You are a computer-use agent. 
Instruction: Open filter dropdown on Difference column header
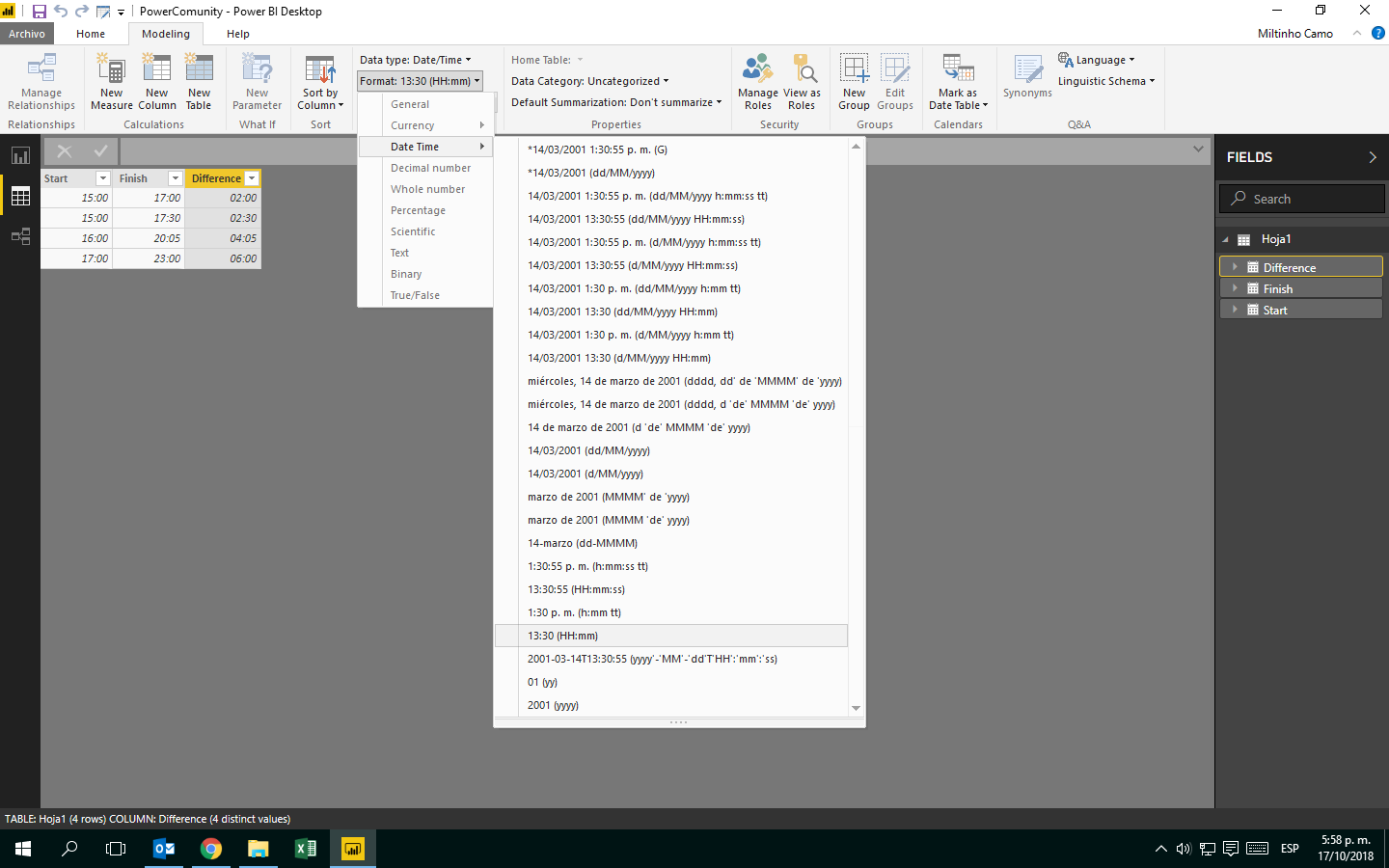pyautogui.click(x=252, y=178)
